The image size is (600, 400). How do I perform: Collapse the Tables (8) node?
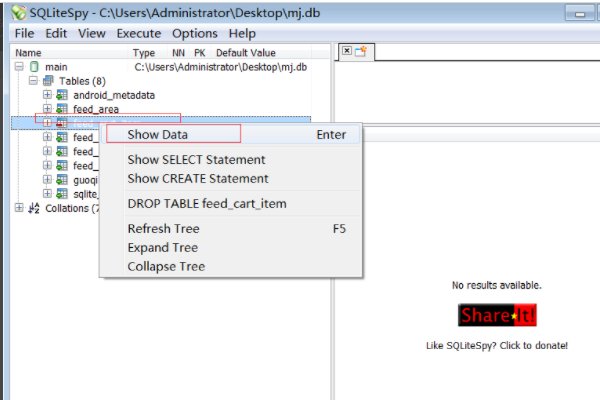pos(33,81)
